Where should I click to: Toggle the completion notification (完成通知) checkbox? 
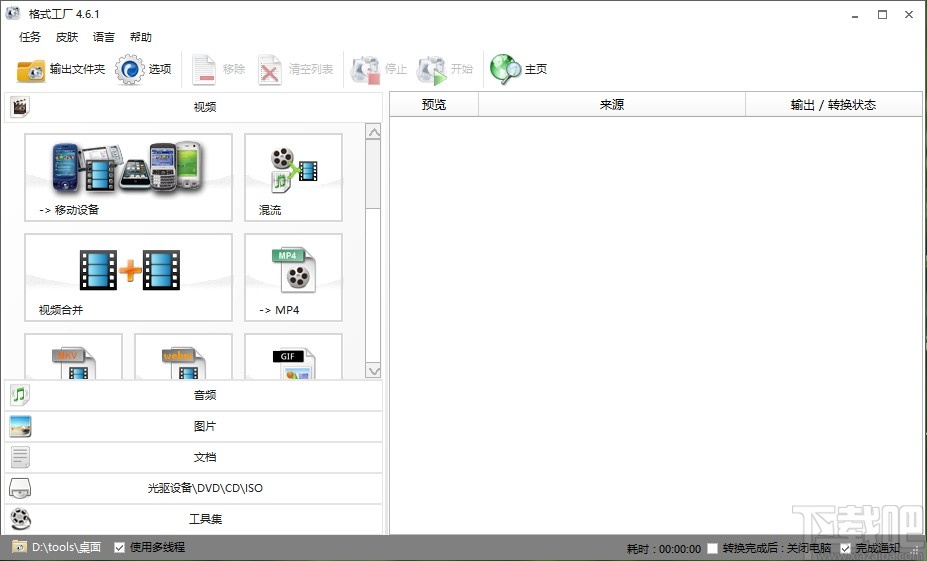coord(845,549)
